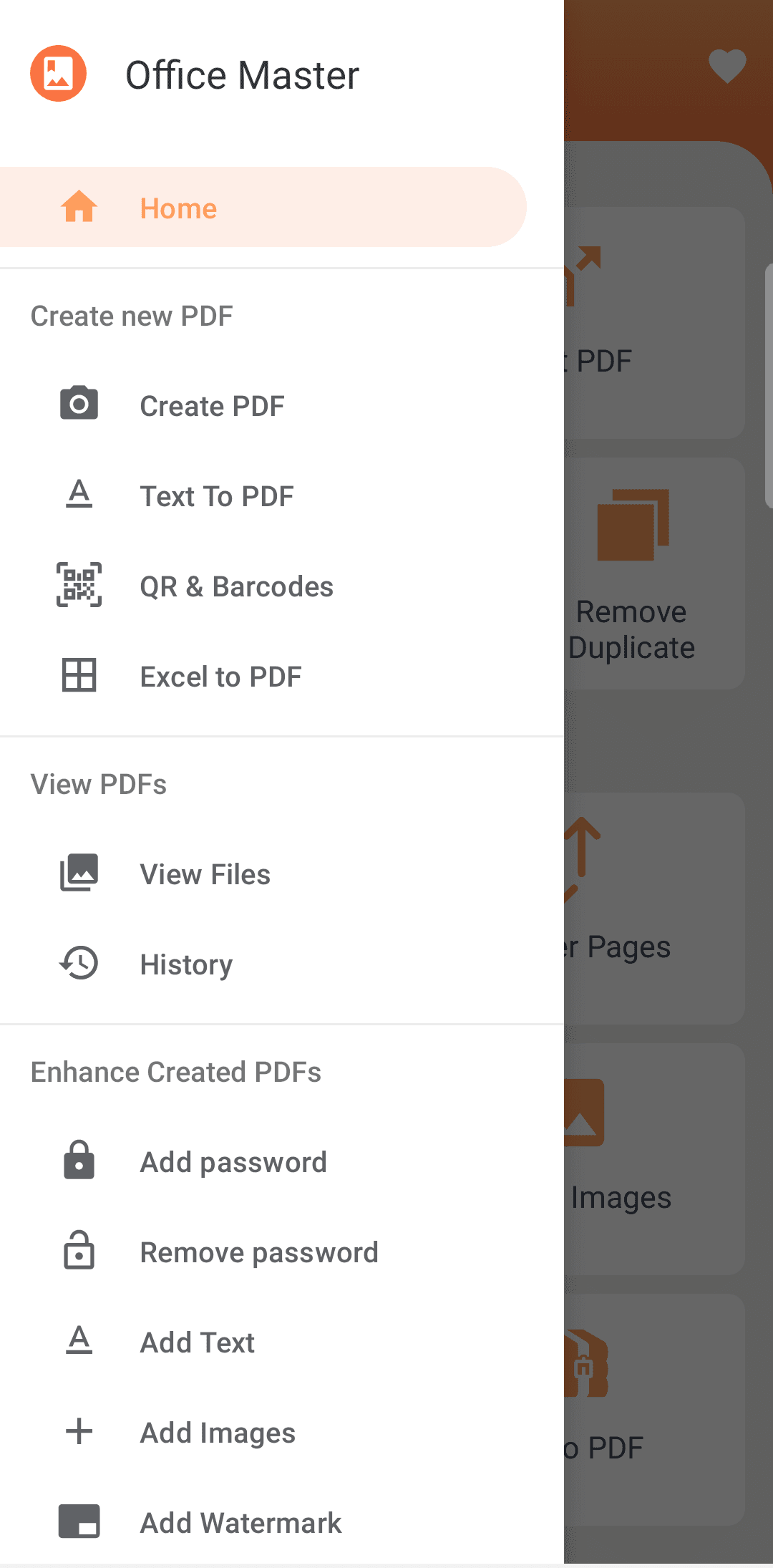The height and width of the screenshot is (1568, 773).
Task: Tap the Office Master app logo
Action: click(x=58, y=74)
